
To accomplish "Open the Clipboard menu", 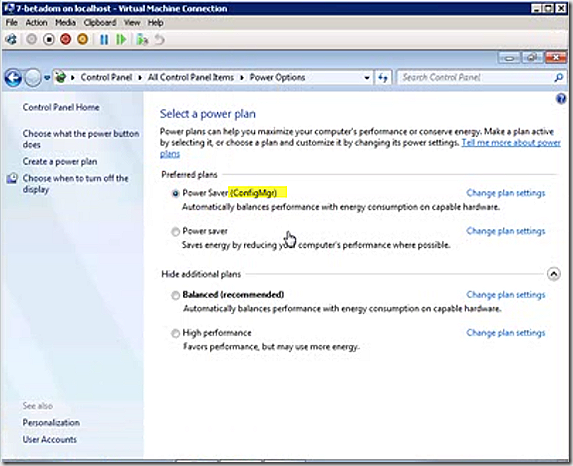I will pyautogui.click(x=100, y=23).
